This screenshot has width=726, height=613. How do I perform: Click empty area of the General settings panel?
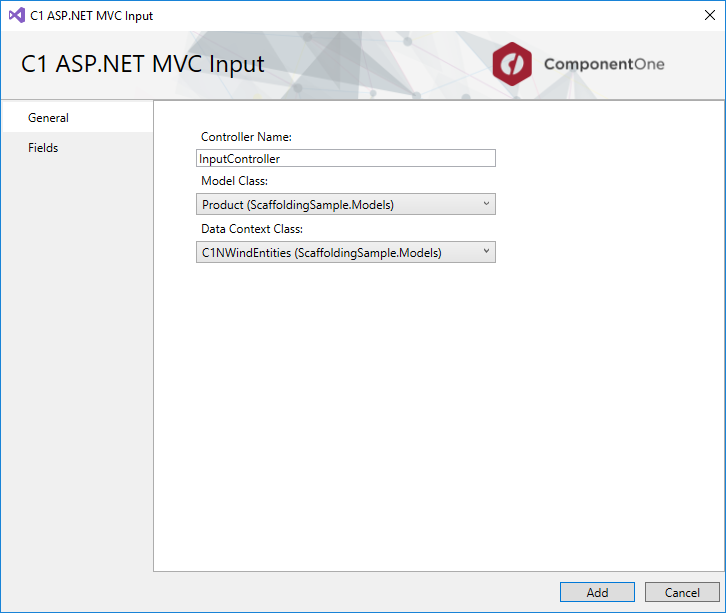[x=440, y=420]
